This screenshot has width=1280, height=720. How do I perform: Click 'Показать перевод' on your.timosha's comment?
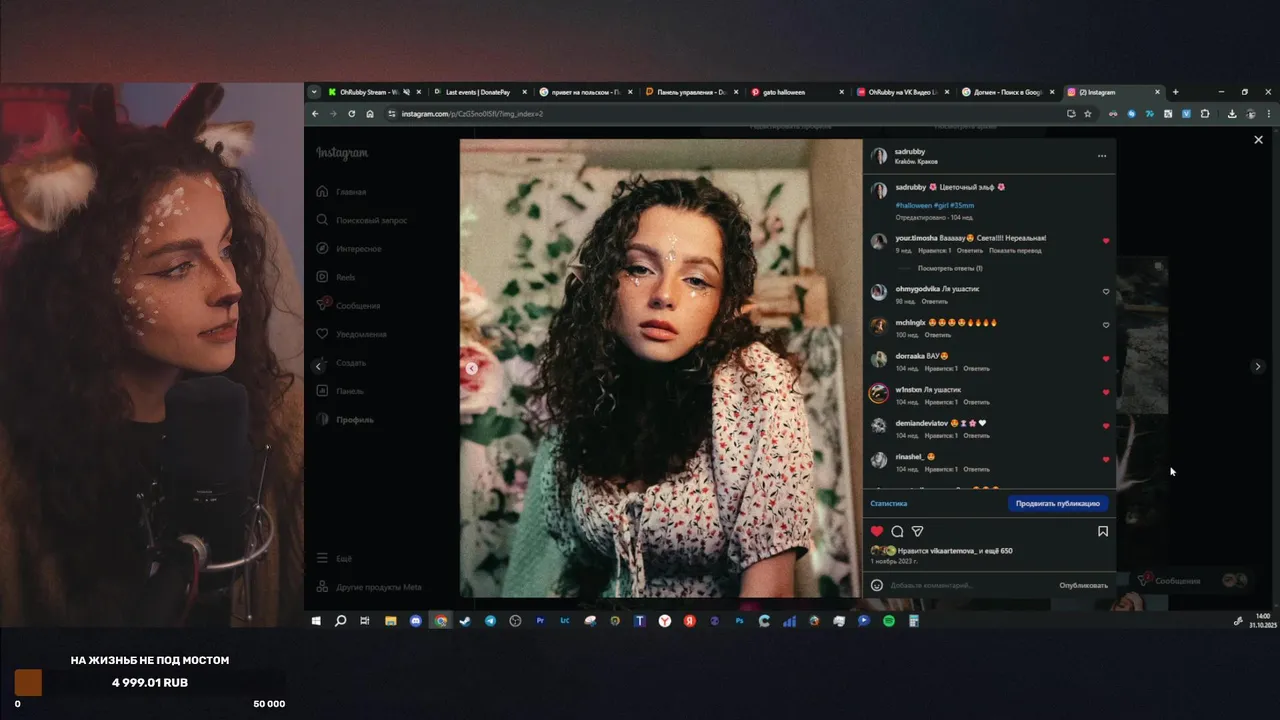1016,250
